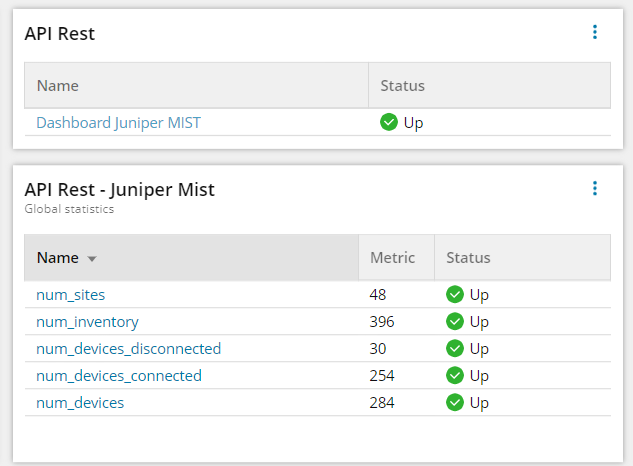Click the green check icon in num_devices row
Screen dimensions: 633x466
(455, 403)
